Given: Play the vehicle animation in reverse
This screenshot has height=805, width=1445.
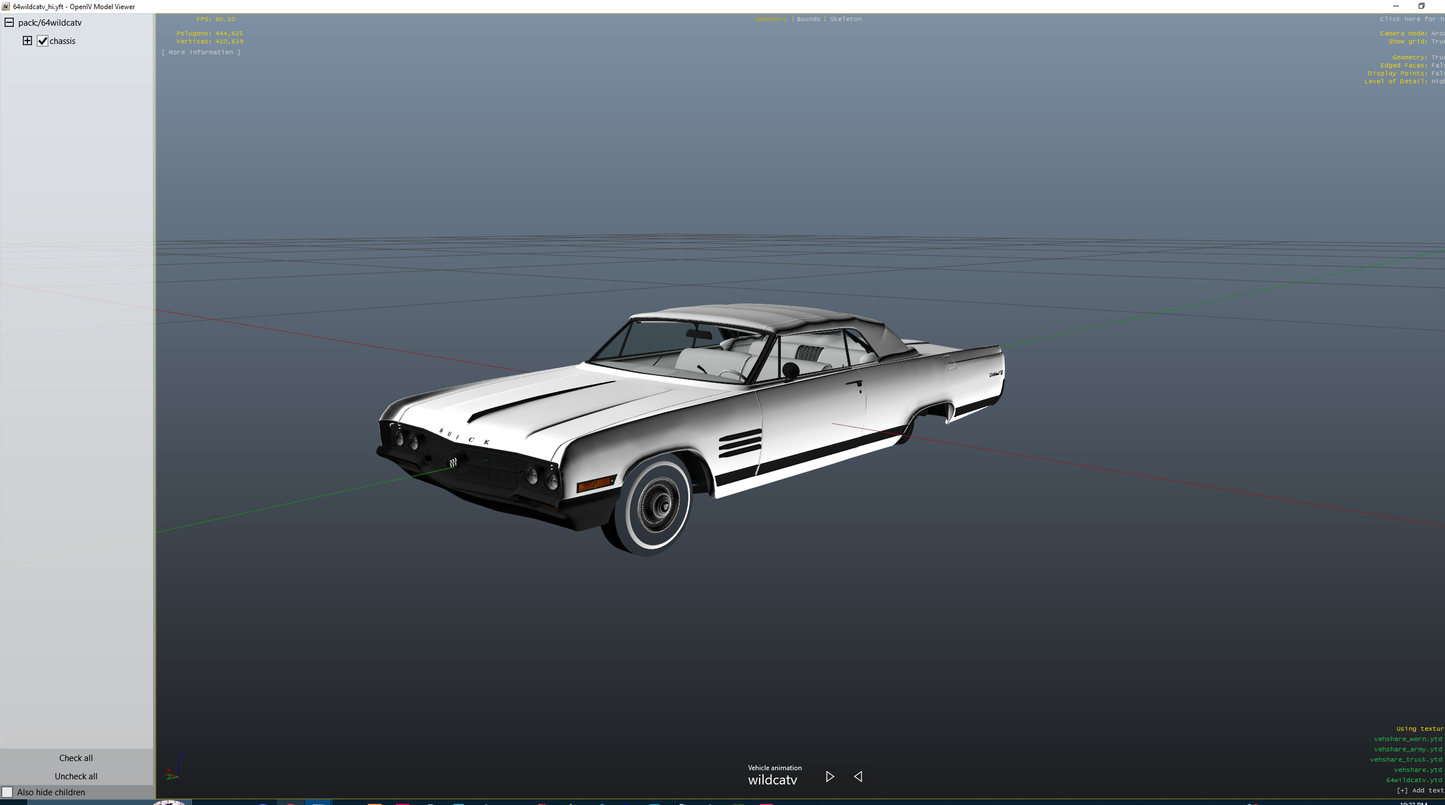Looking at the screenshot, I should (857, 776).
